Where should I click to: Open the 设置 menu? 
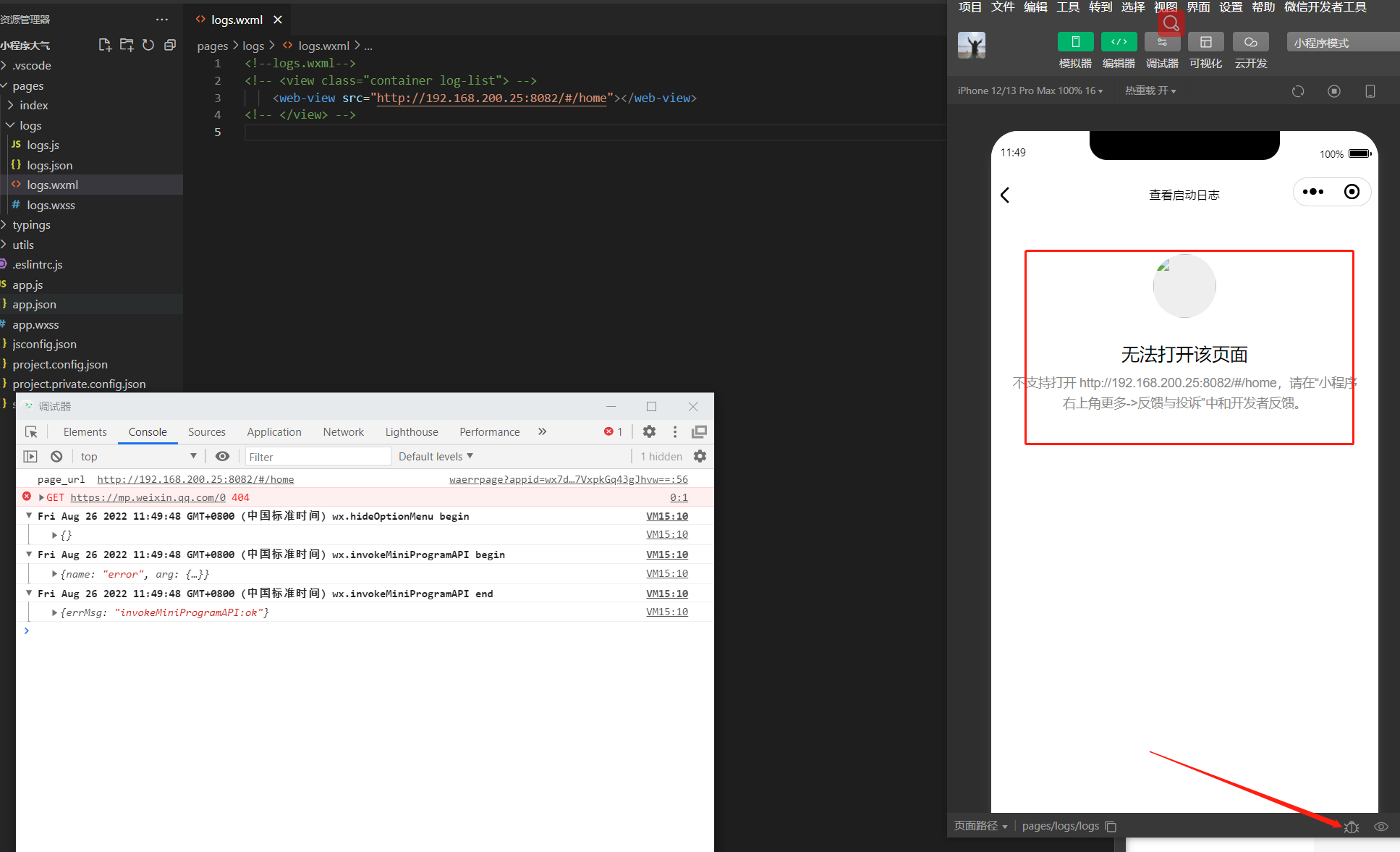(x=1230, y=7)
